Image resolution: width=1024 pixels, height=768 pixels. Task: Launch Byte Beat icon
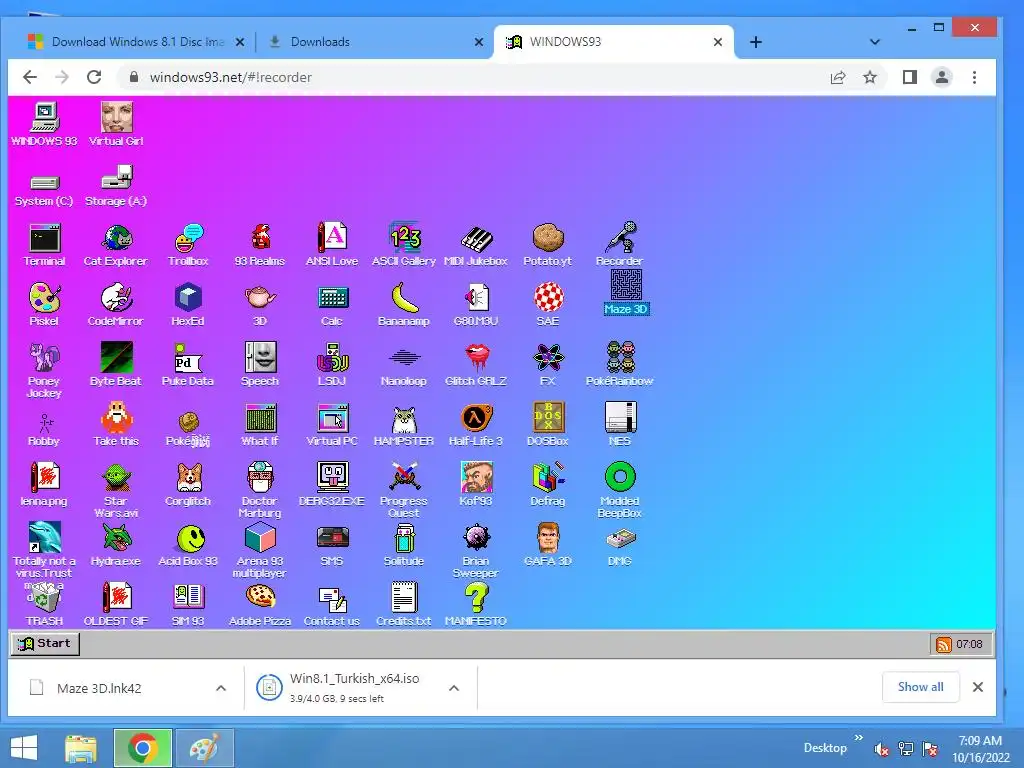[116, 364]
